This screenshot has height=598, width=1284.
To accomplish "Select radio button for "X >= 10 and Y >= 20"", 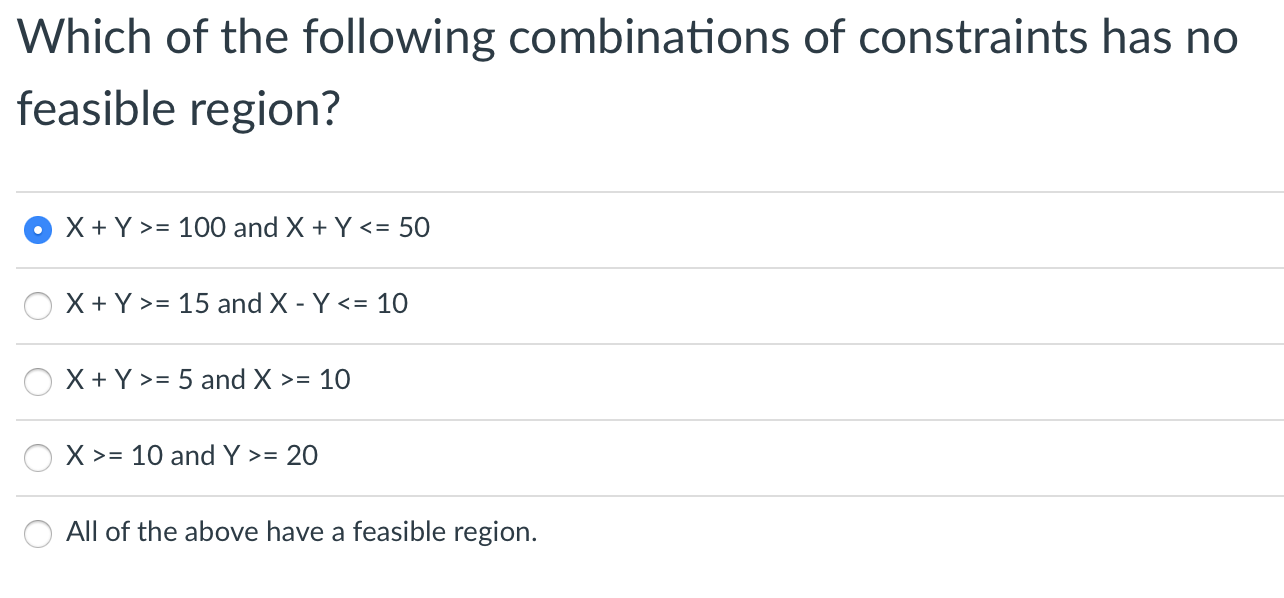I will click(x=37, y=458).
